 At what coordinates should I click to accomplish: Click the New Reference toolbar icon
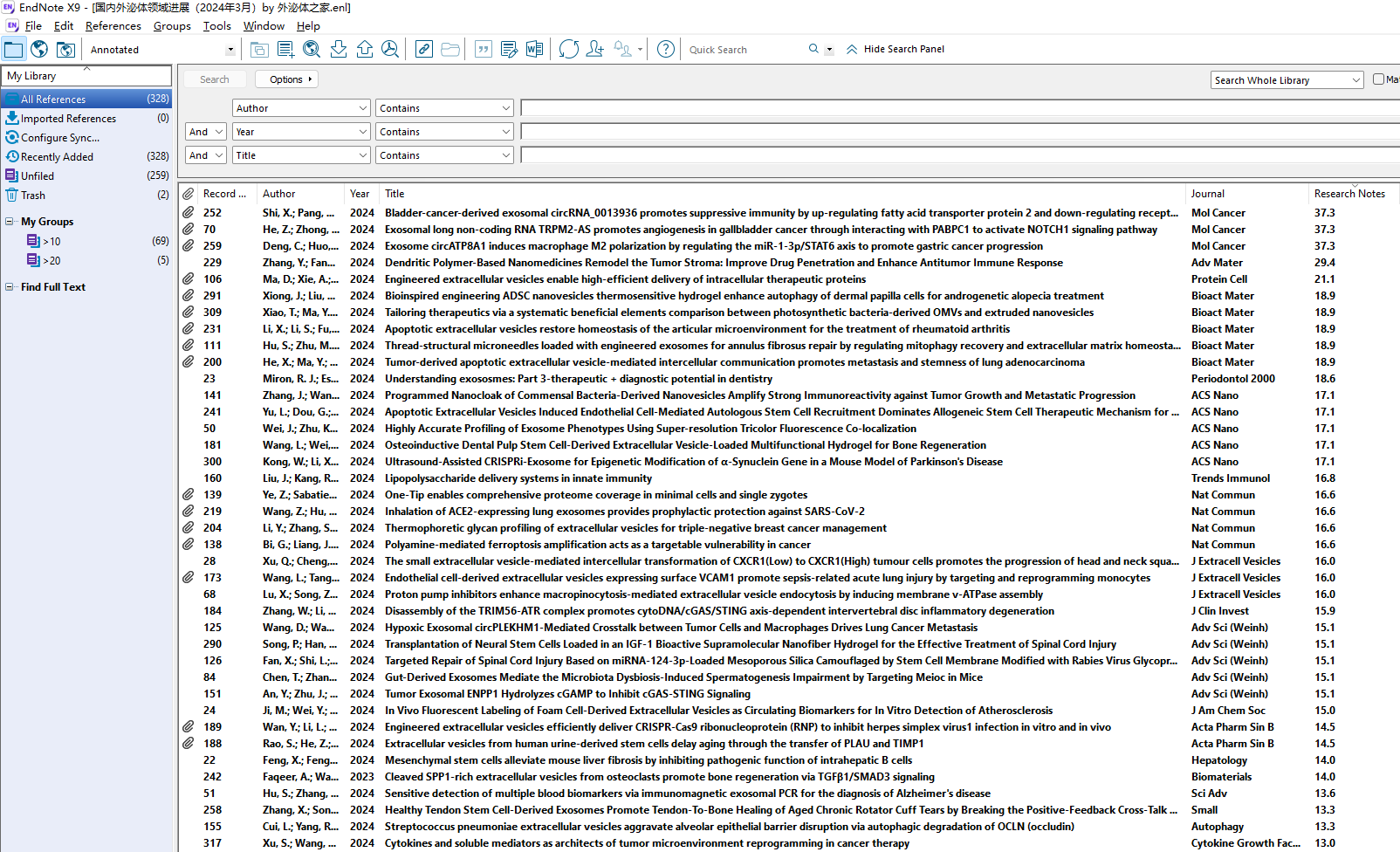click(x=285, y=50)
